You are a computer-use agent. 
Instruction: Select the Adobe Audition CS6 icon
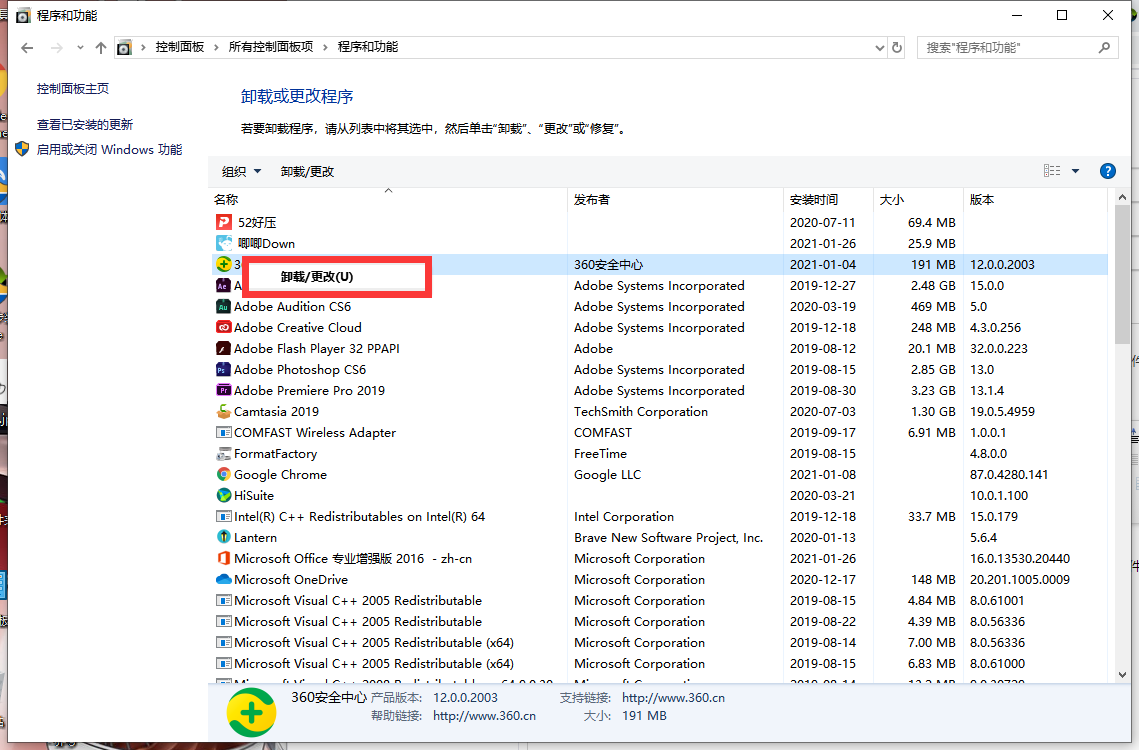(224, 307)
